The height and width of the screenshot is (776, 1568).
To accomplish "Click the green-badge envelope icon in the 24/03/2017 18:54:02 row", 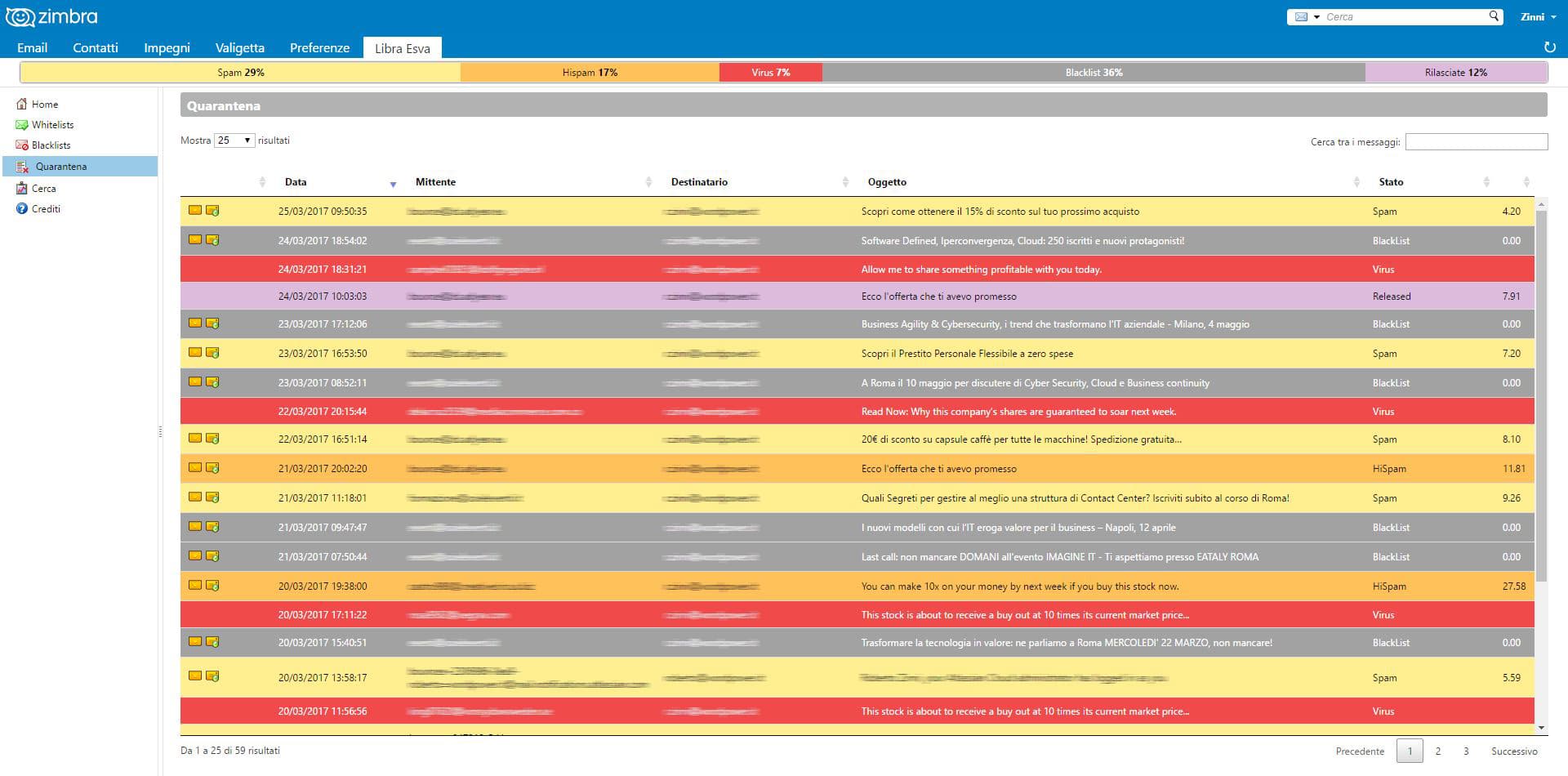I will (x=212, y=240).
